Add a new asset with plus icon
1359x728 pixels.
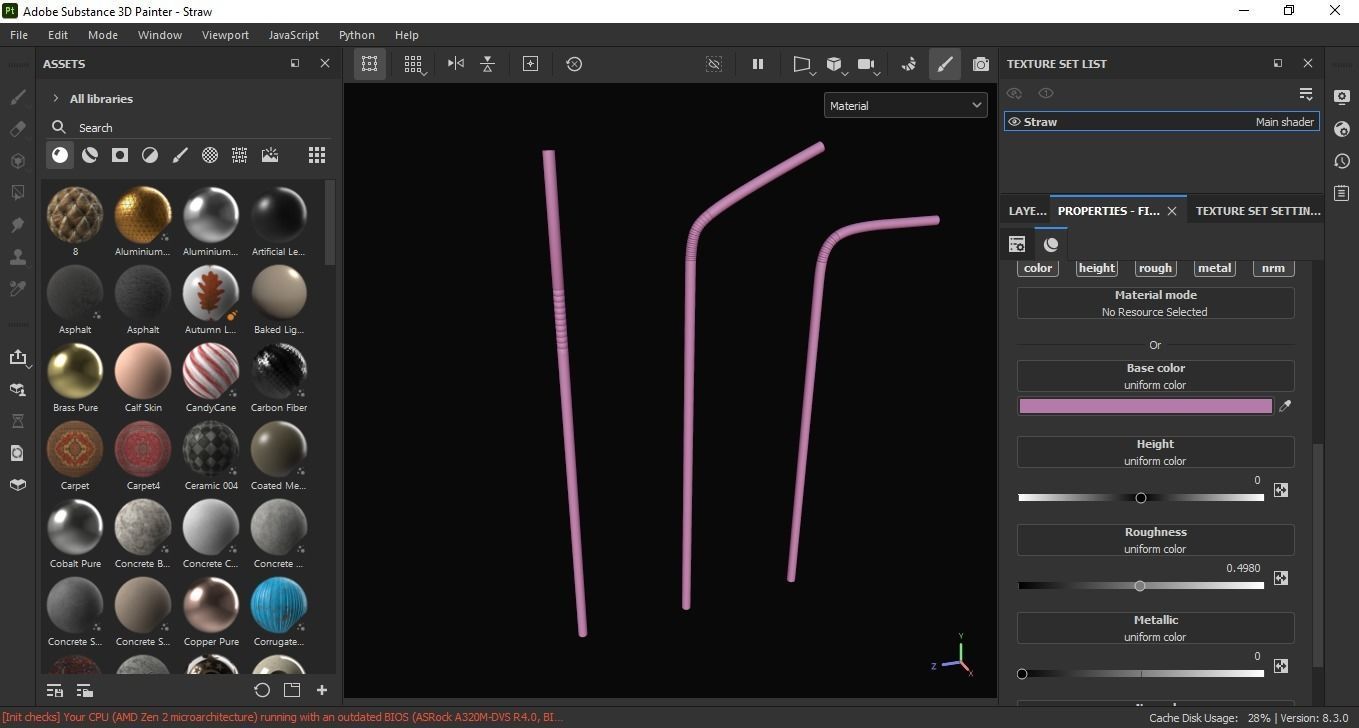322,690
